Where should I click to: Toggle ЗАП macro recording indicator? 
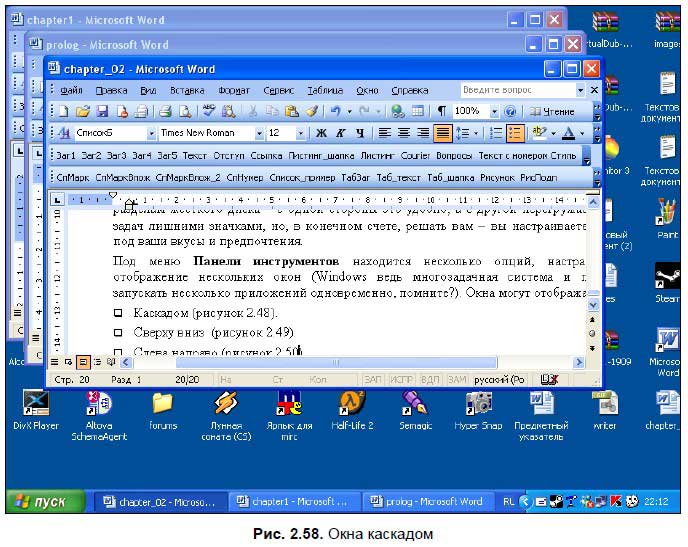[373, 379]
